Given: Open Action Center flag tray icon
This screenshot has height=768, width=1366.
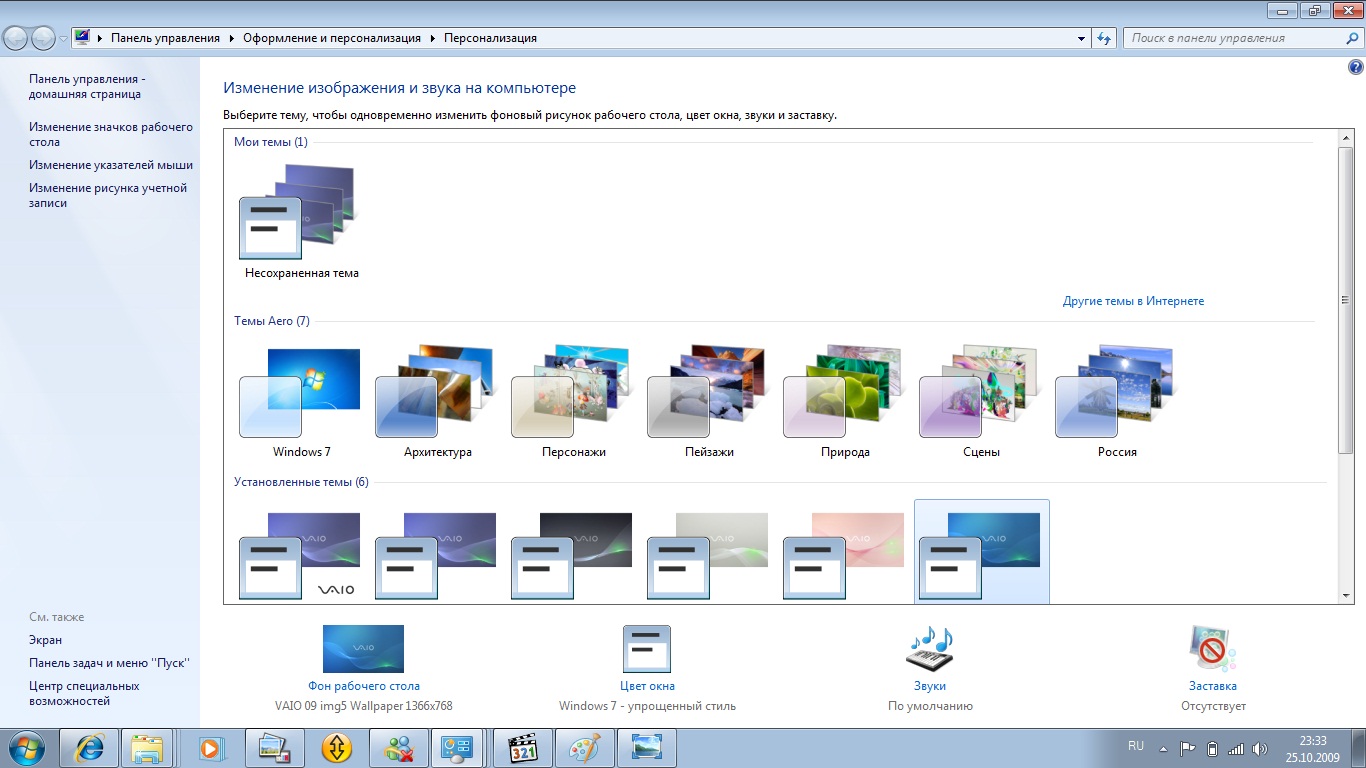Looking at the screenshot, I should (1188, 748).
